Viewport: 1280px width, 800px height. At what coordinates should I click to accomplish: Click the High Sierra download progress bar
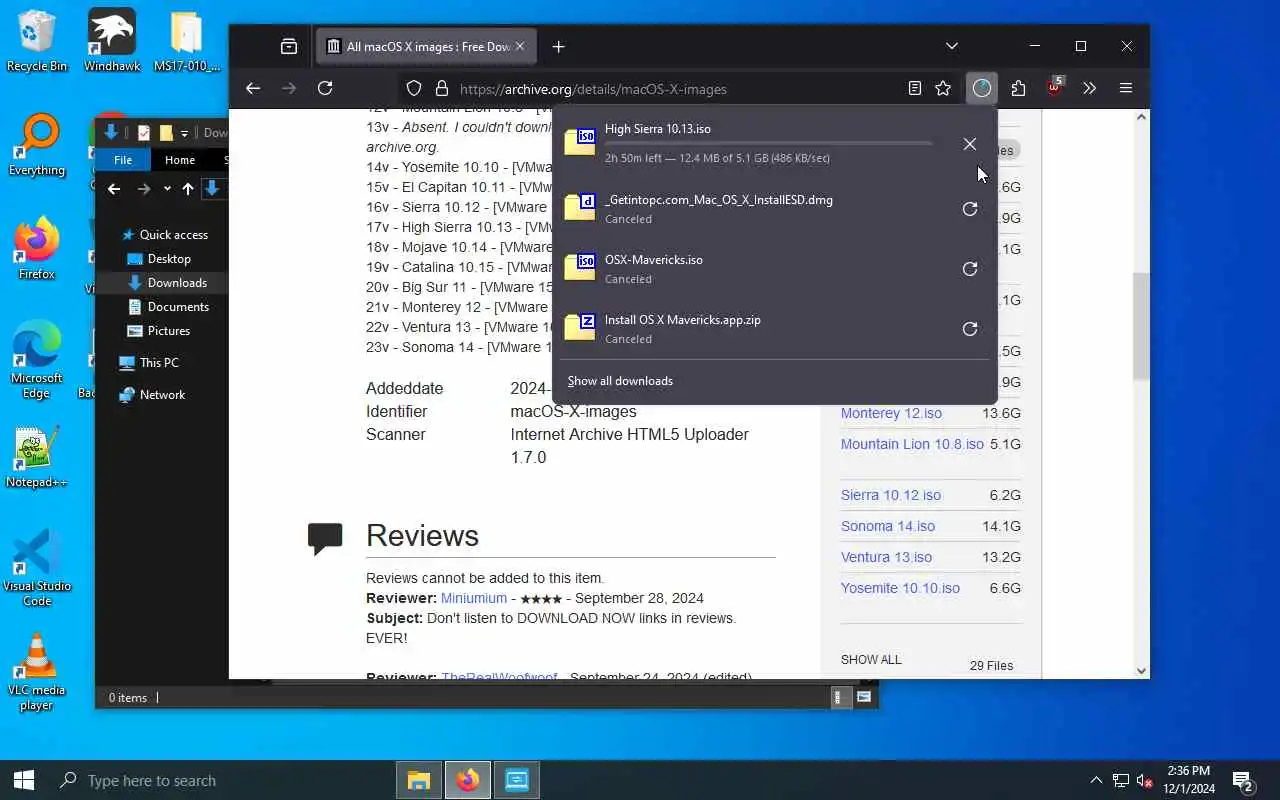tap(769, 144)
